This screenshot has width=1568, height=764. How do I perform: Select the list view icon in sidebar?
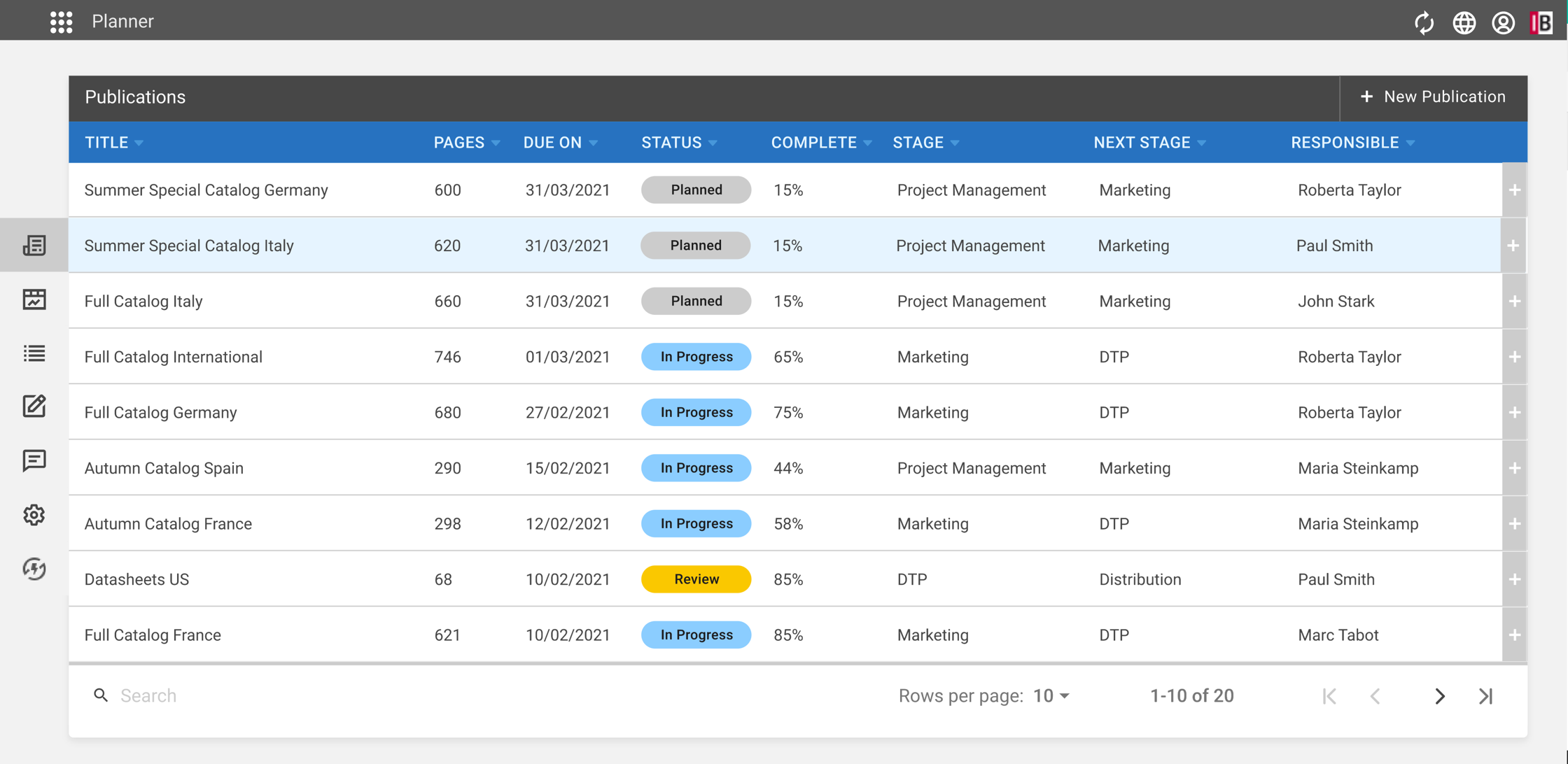click(33, 353)
